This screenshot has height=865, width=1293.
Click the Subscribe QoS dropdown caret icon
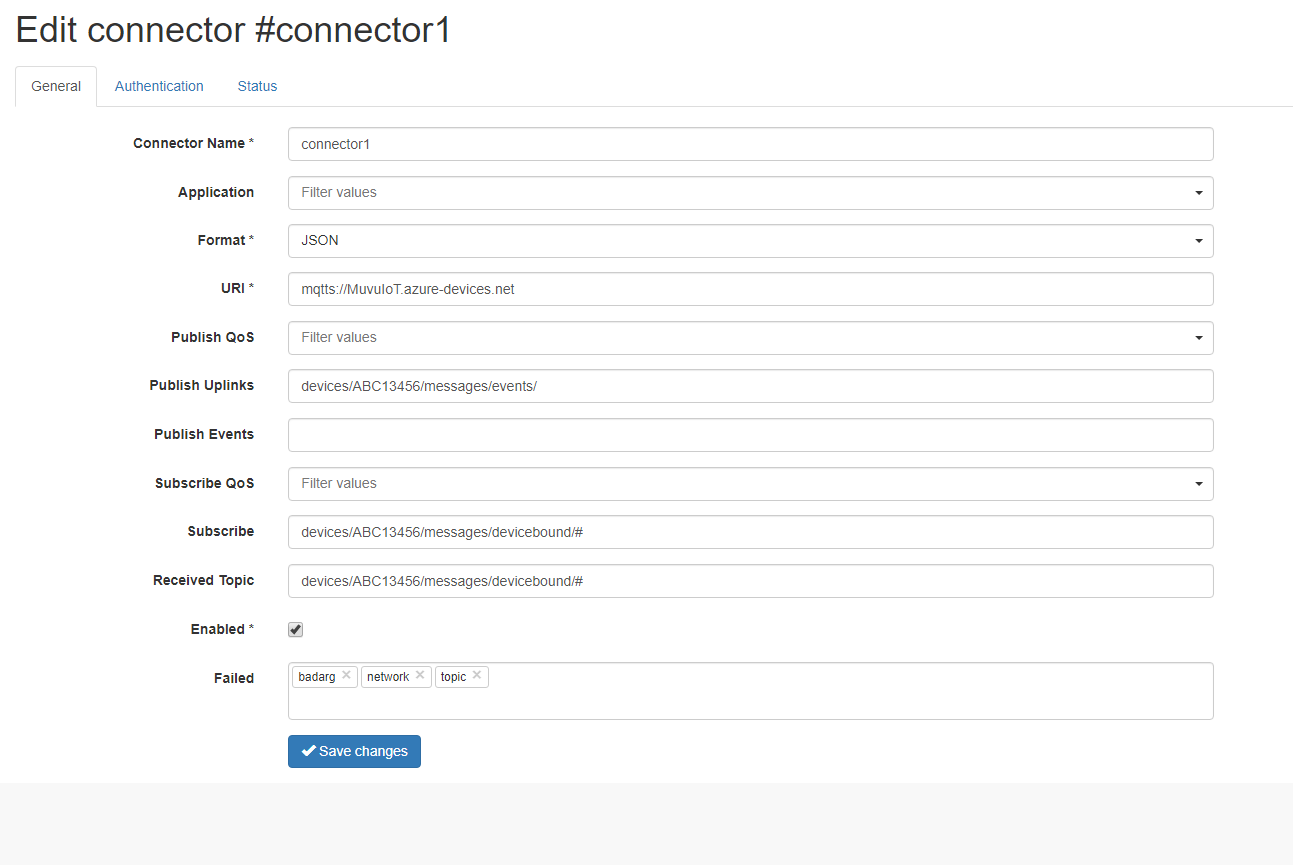(1198, 484)
